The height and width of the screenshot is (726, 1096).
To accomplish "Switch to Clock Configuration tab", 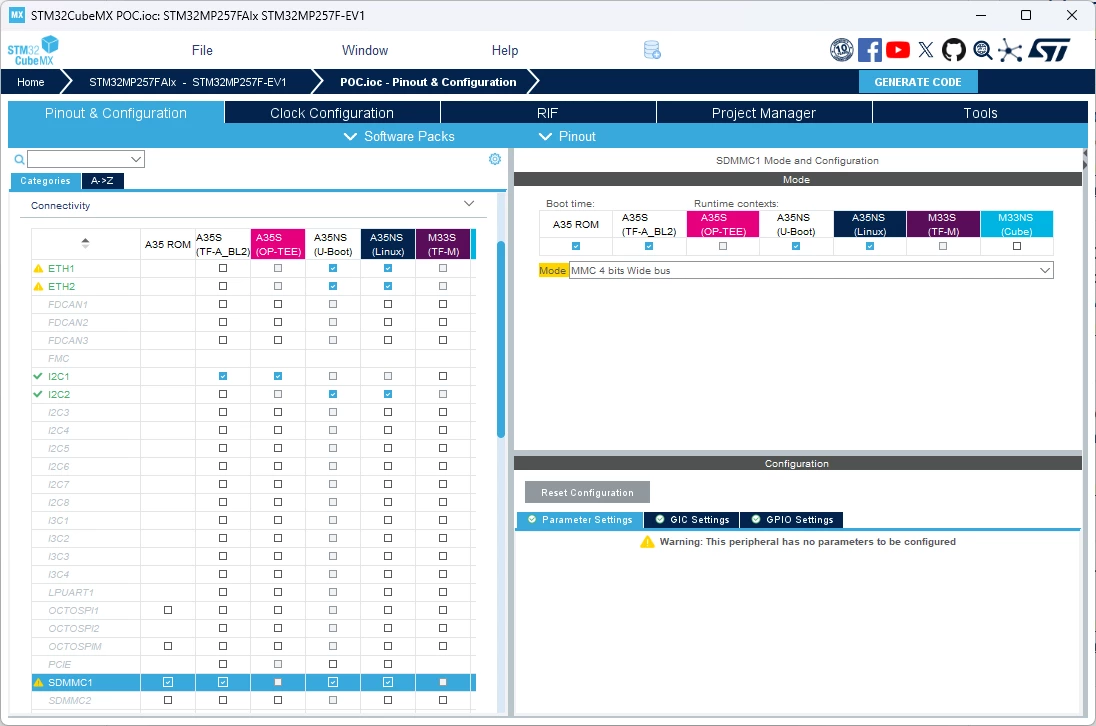I will pyautogui.click(x=332, y=113).
